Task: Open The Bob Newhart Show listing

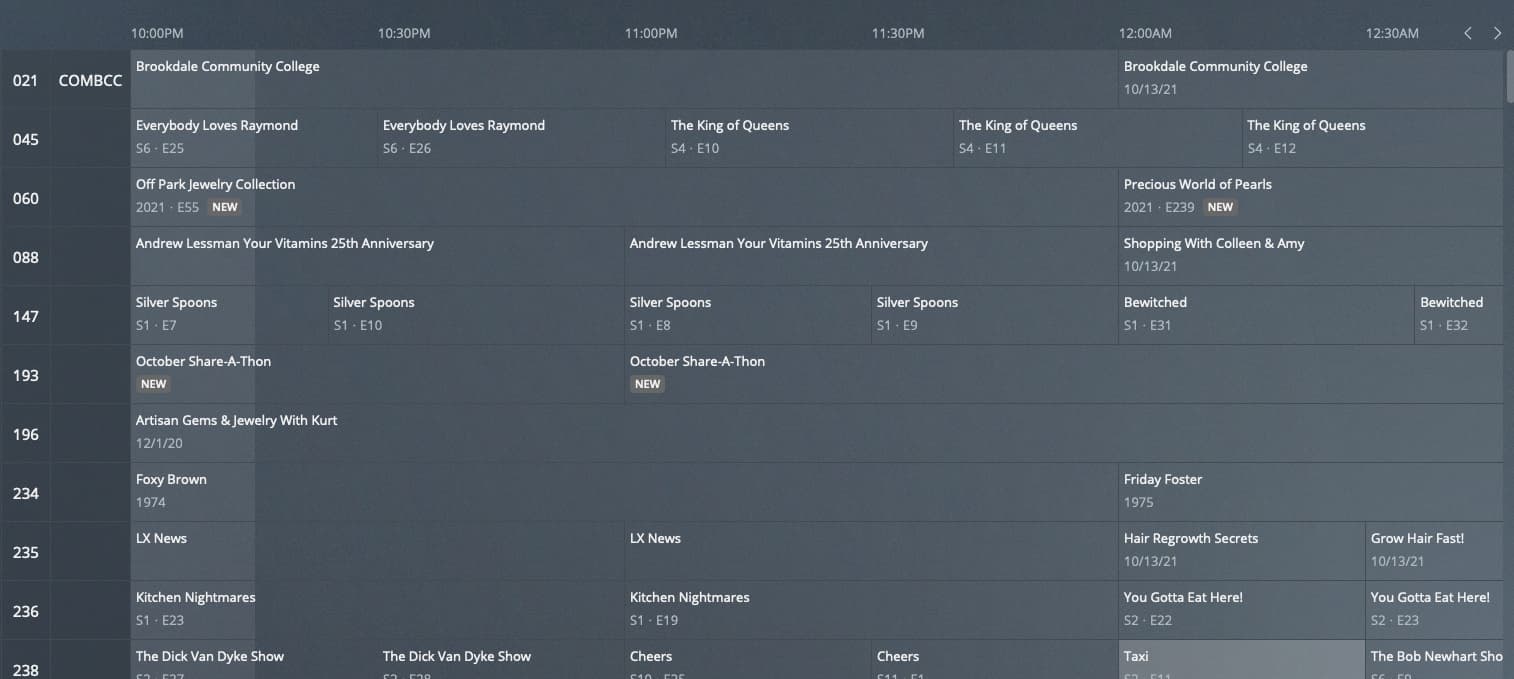Action: (1434, 660)
